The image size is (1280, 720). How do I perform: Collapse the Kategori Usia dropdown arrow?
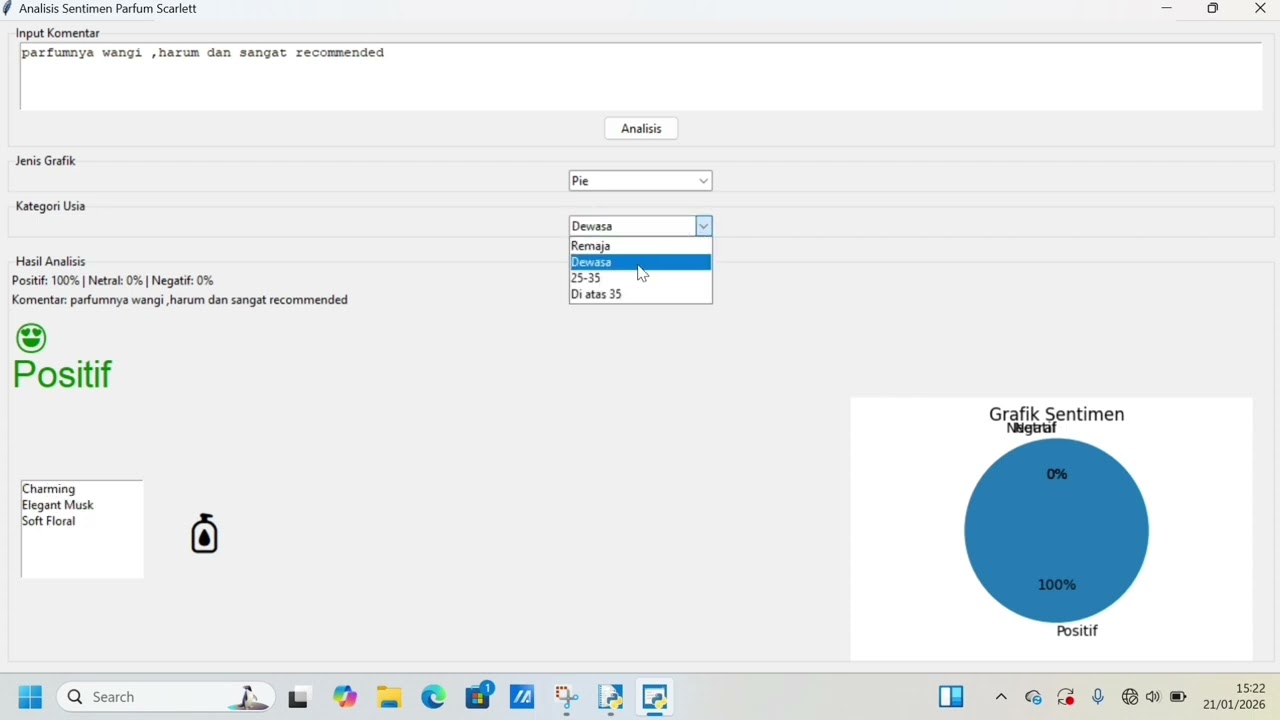tap(704, 227)
